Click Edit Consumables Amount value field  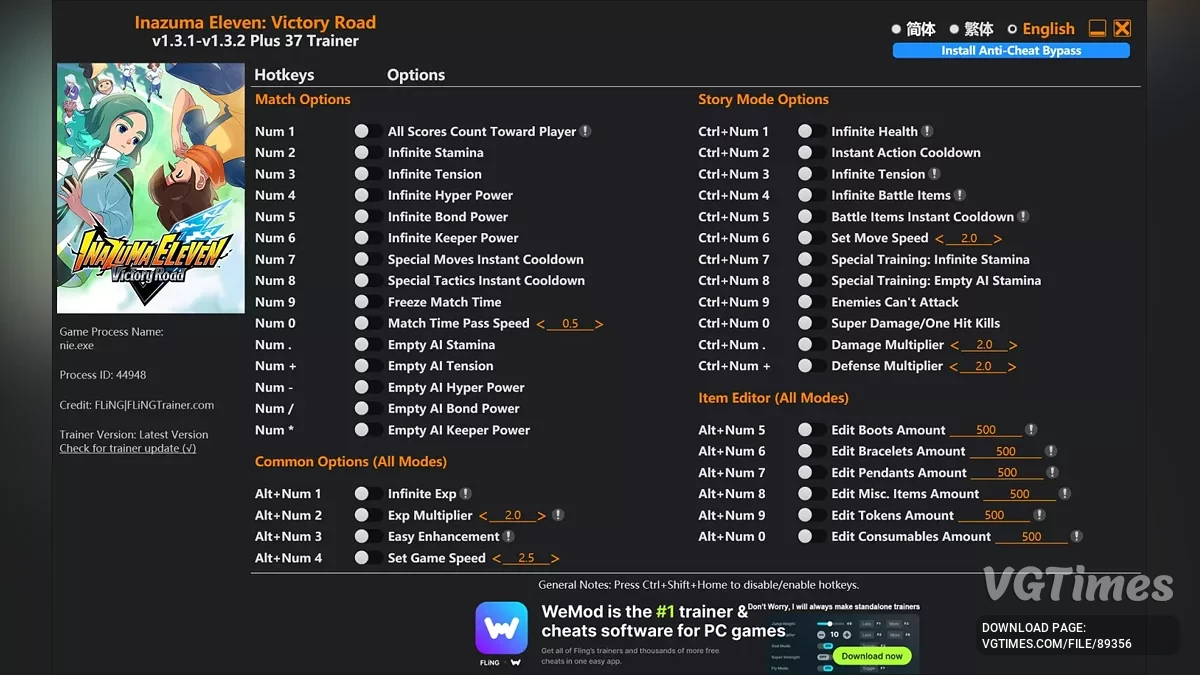(x=1031, y=537)
